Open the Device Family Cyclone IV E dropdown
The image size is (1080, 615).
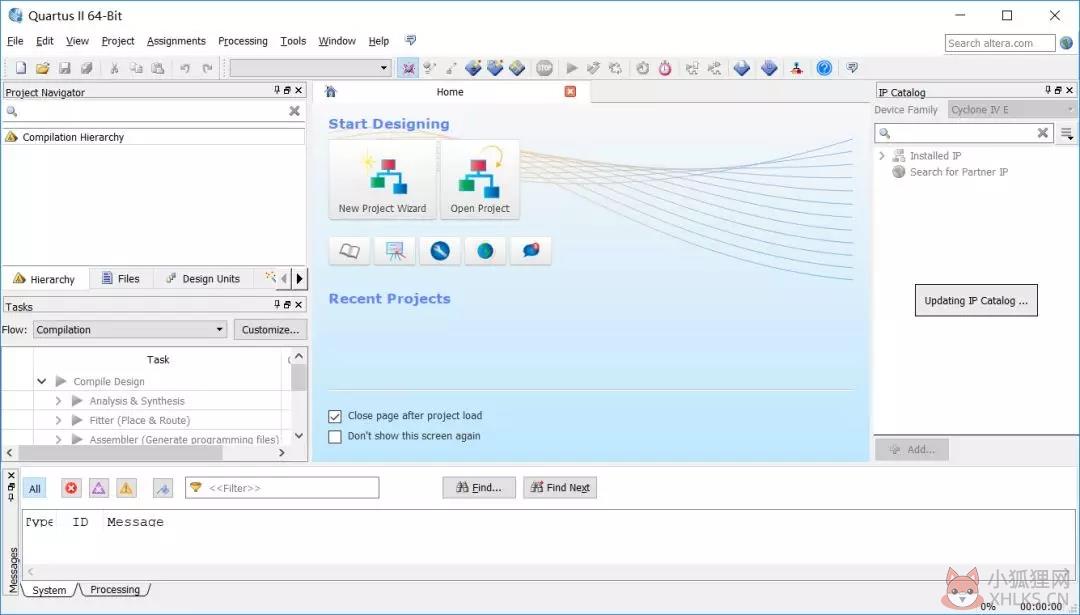tap(1011, 110)
